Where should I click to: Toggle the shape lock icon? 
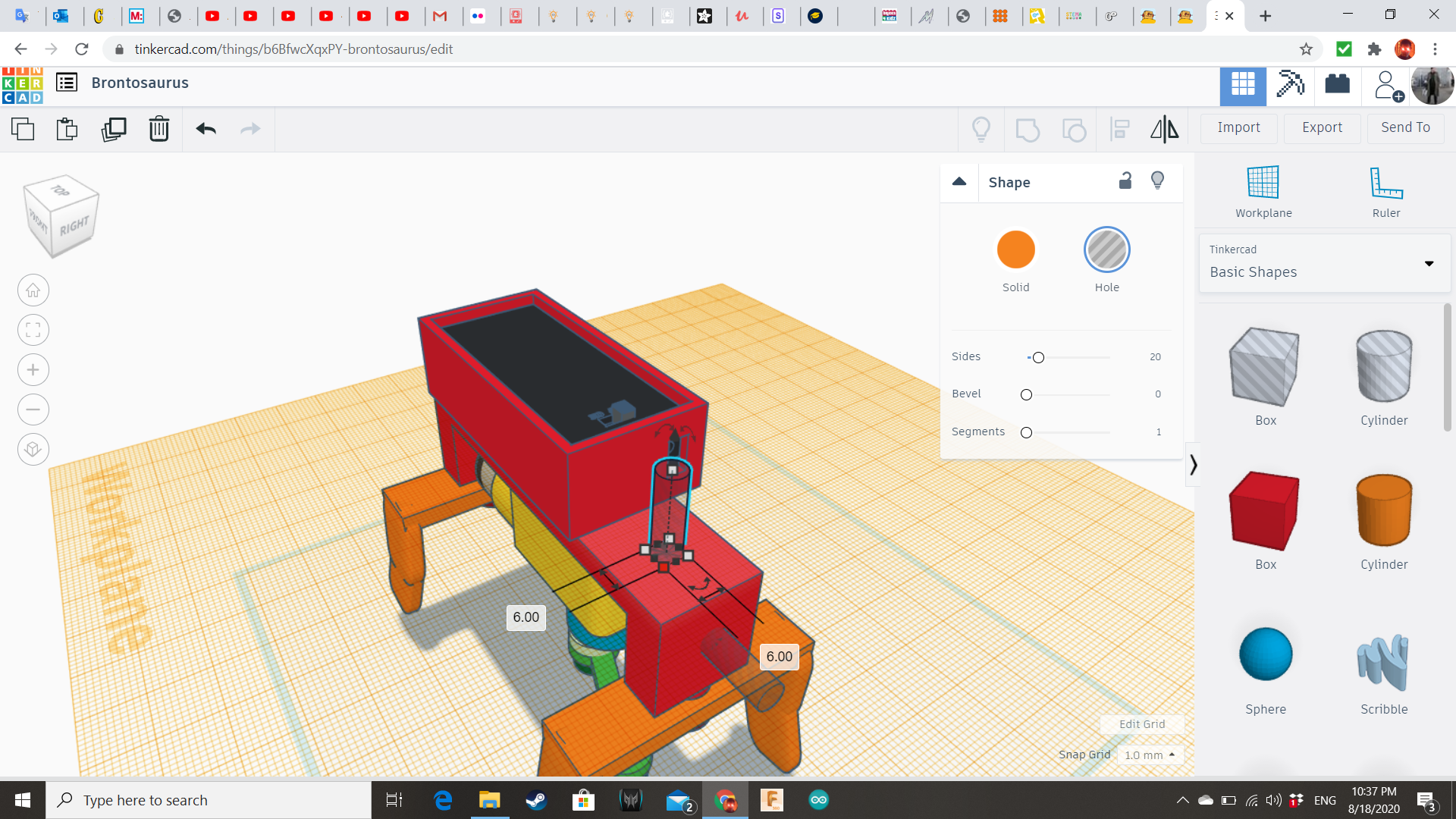click(x=1125, y=180)
